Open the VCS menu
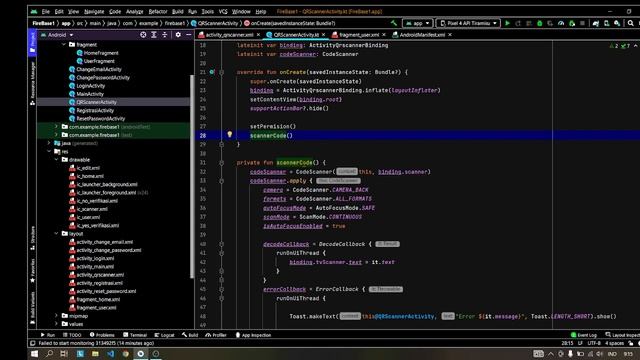This screenshot has height=360, width=640. coord(223,11)
